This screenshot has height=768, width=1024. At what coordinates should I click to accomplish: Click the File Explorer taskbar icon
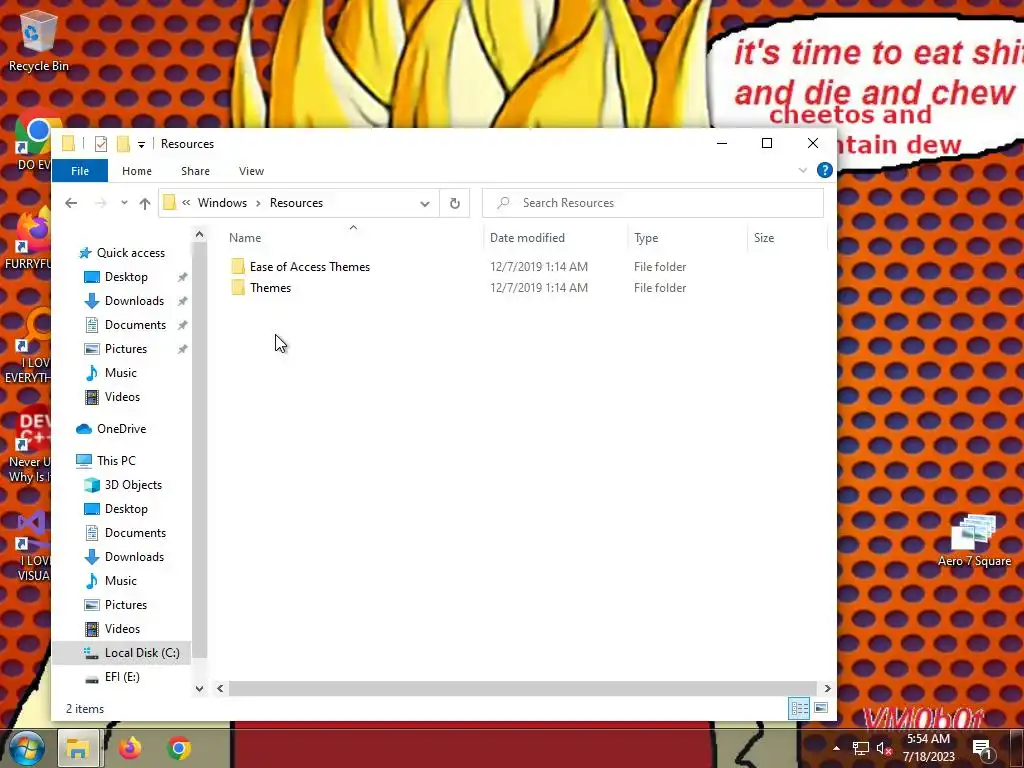click(78, 748)
